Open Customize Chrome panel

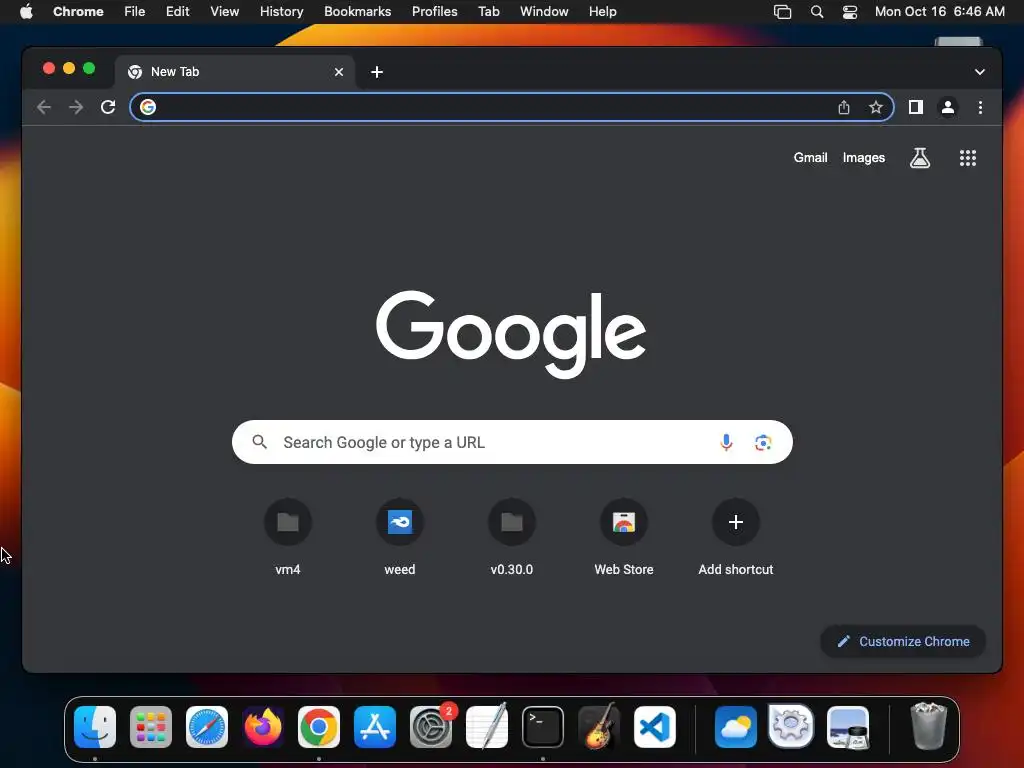click(903, 641)
